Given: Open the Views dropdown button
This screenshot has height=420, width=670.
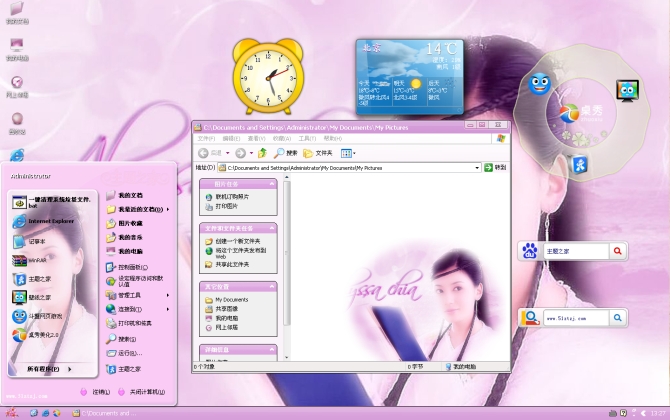Looking at the screenshot, I should tap(348, 153).
